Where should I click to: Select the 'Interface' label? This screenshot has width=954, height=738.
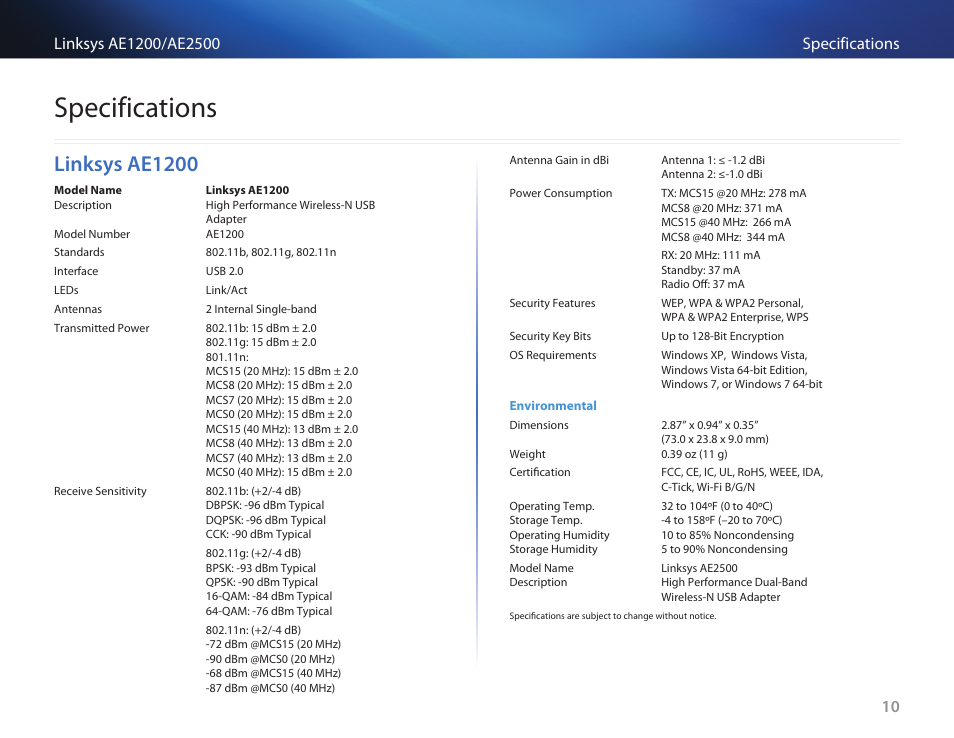[x=76, y=271]
